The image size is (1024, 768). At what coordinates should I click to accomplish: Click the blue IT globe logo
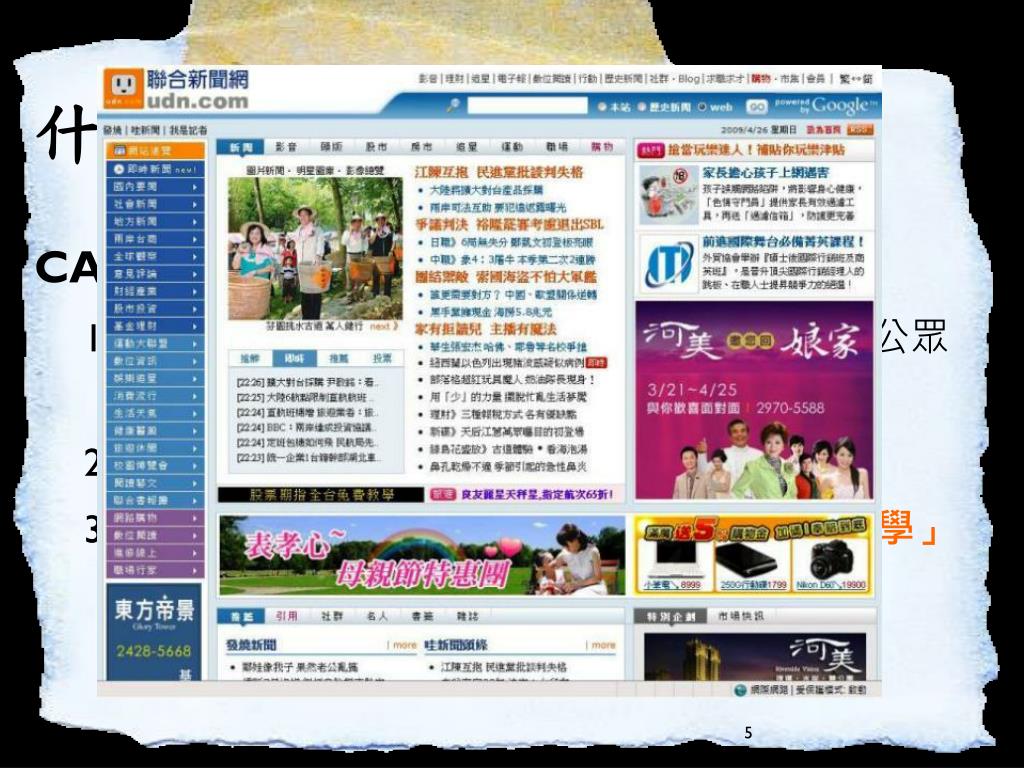click(x=668, y=263)
